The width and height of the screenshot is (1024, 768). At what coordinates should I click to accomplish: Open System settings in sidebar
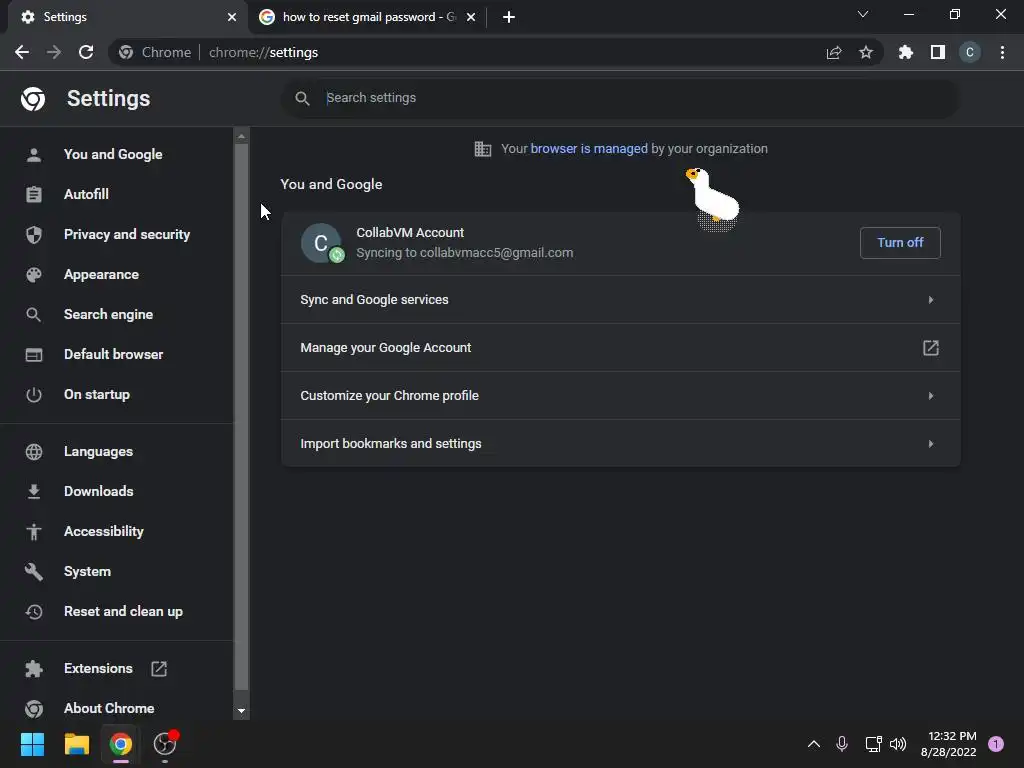pyautogui.click(x=87, y=571)
